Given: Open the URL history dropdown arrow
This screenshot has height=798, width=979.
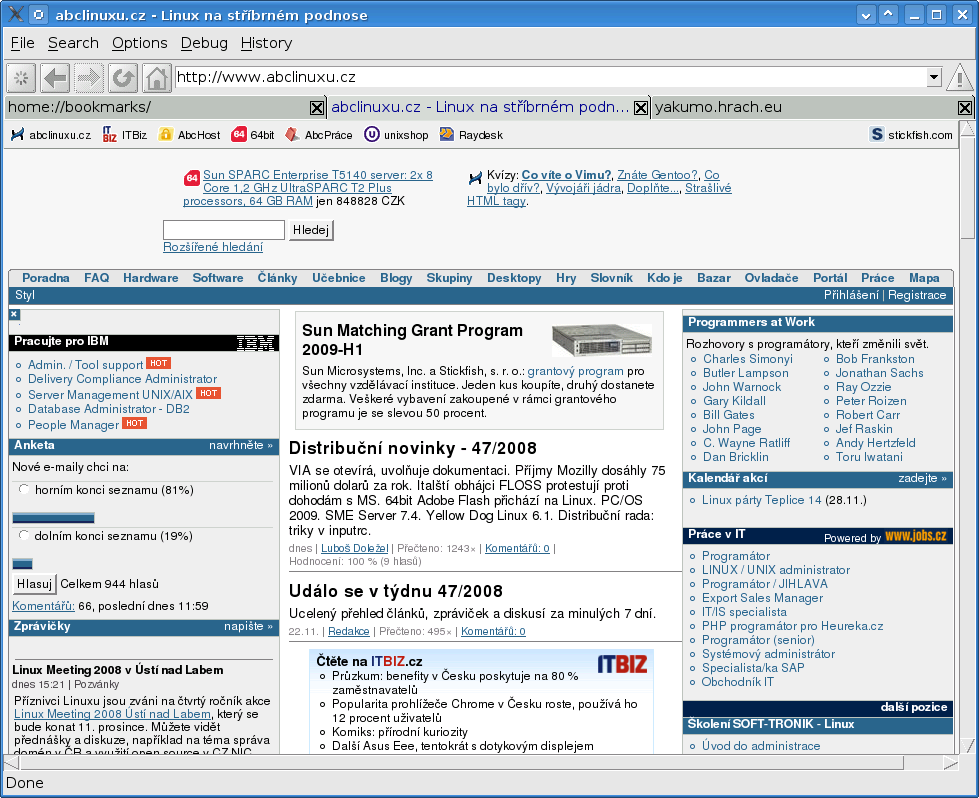Looking at the screenshot, I should coord(933,77).
